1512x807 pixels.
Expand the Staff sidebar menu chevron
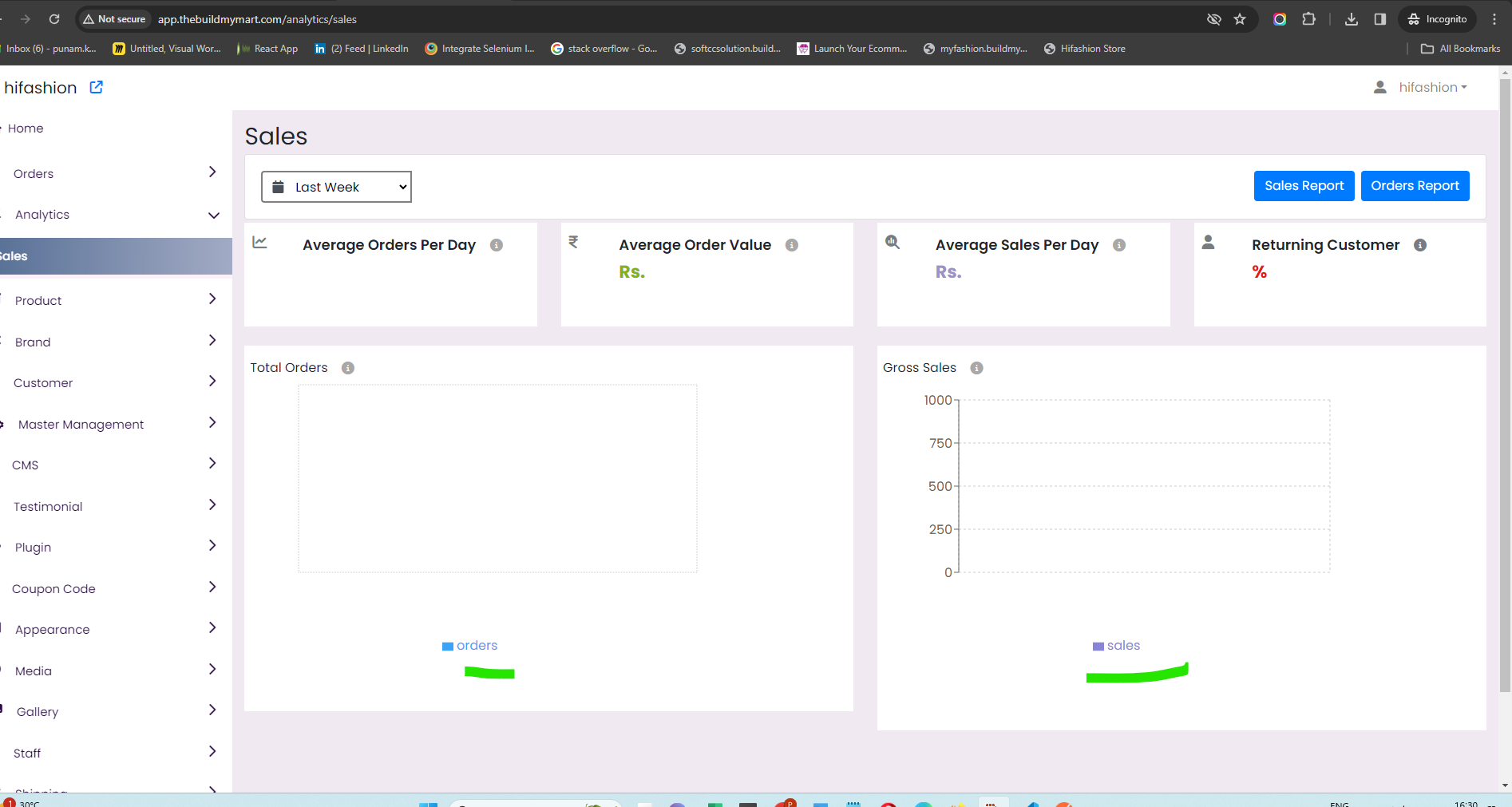pos(212,751)
